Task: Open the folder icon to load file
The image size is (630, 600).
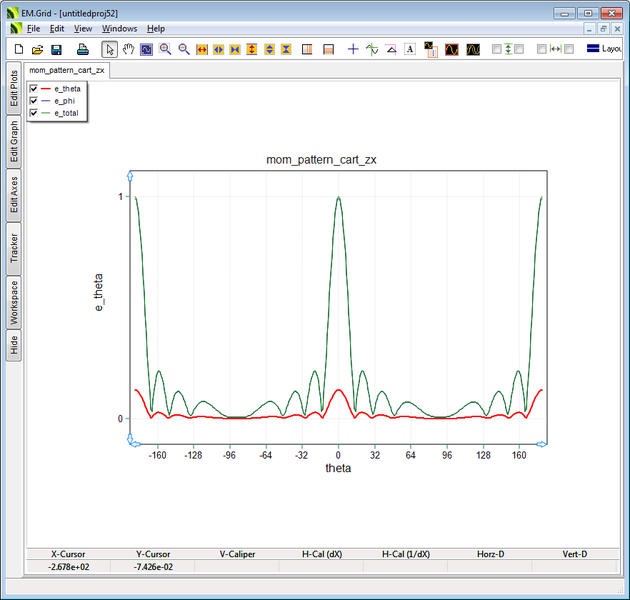Action: pyautogui.click(x=37, y=49)
